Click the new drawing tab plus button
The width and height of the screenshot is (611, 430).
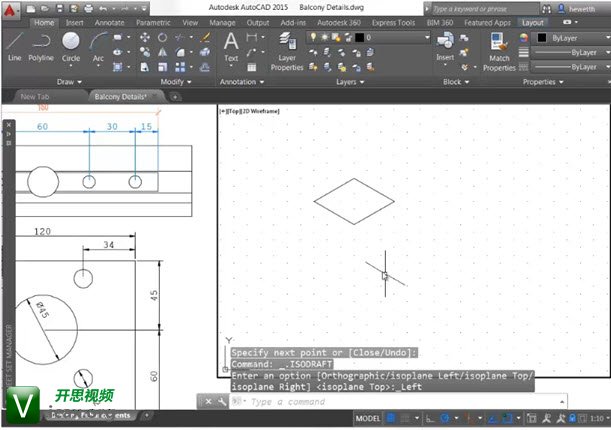[176, 96]
